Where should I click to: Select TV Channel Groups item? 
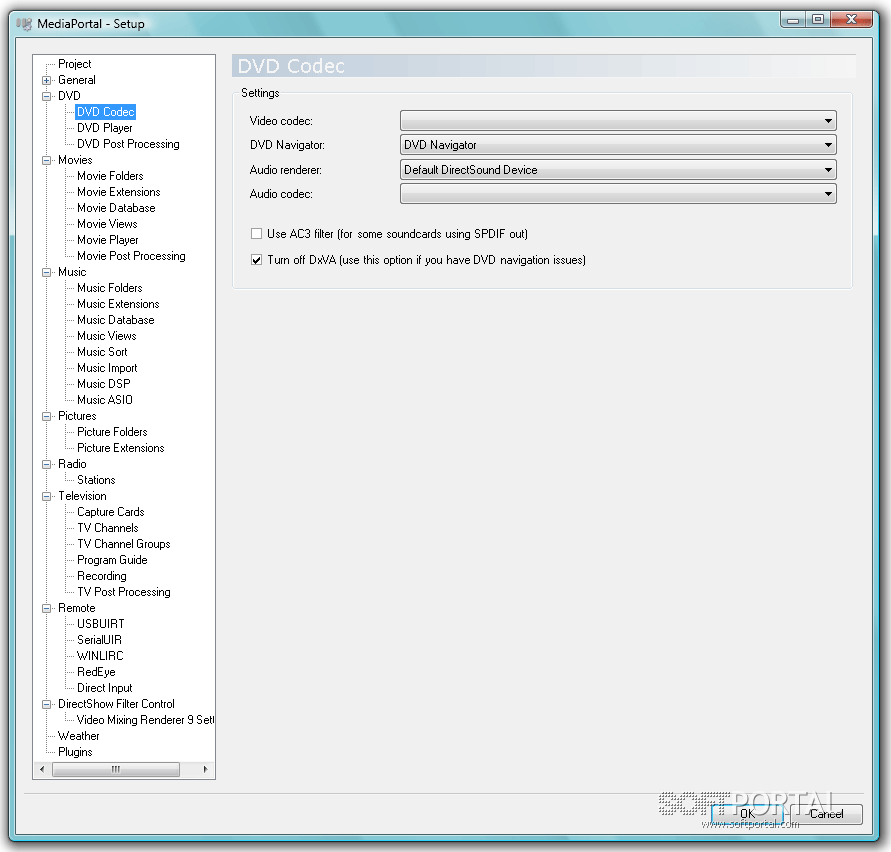click(x=123, y=544)
